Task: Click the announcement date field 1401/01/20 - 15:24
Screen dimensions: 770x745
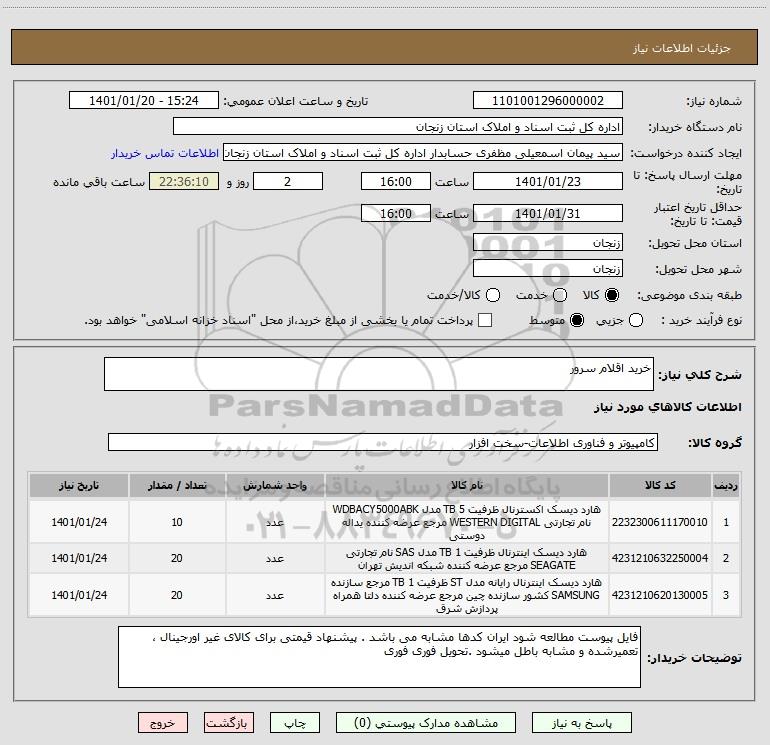Action: (144, 100)
